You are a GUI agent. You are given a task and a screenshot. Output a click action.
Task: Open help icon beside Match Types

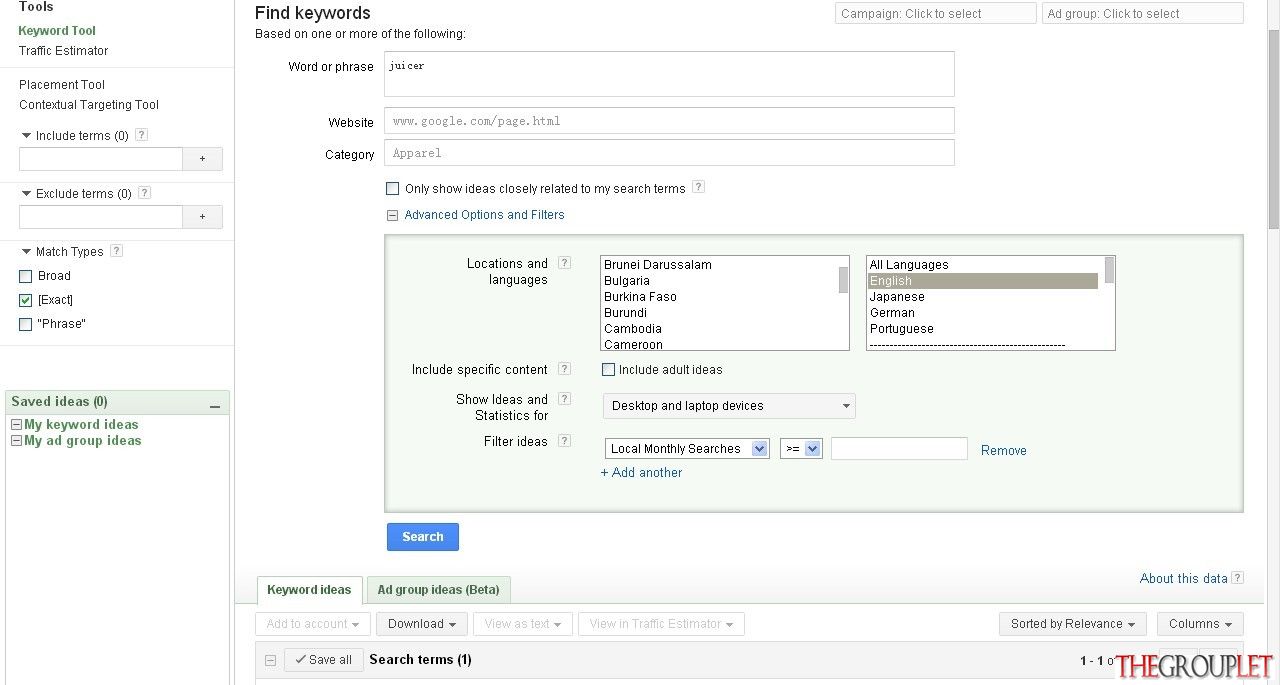117,251
